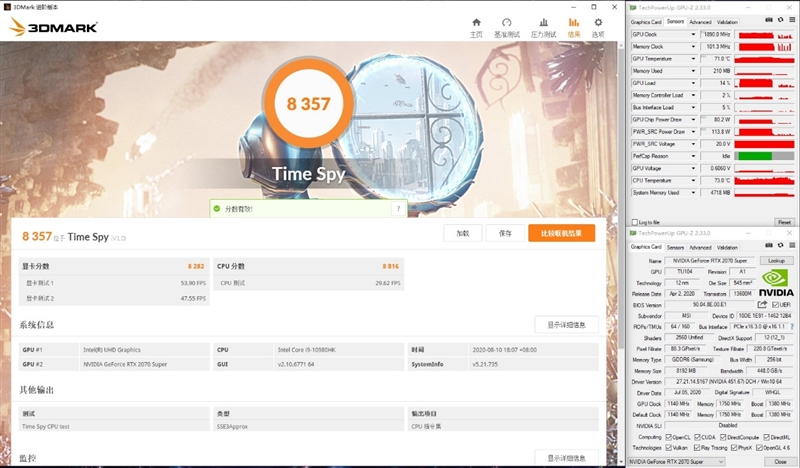Click the GPU Clock sensor graph

[764, 35]
